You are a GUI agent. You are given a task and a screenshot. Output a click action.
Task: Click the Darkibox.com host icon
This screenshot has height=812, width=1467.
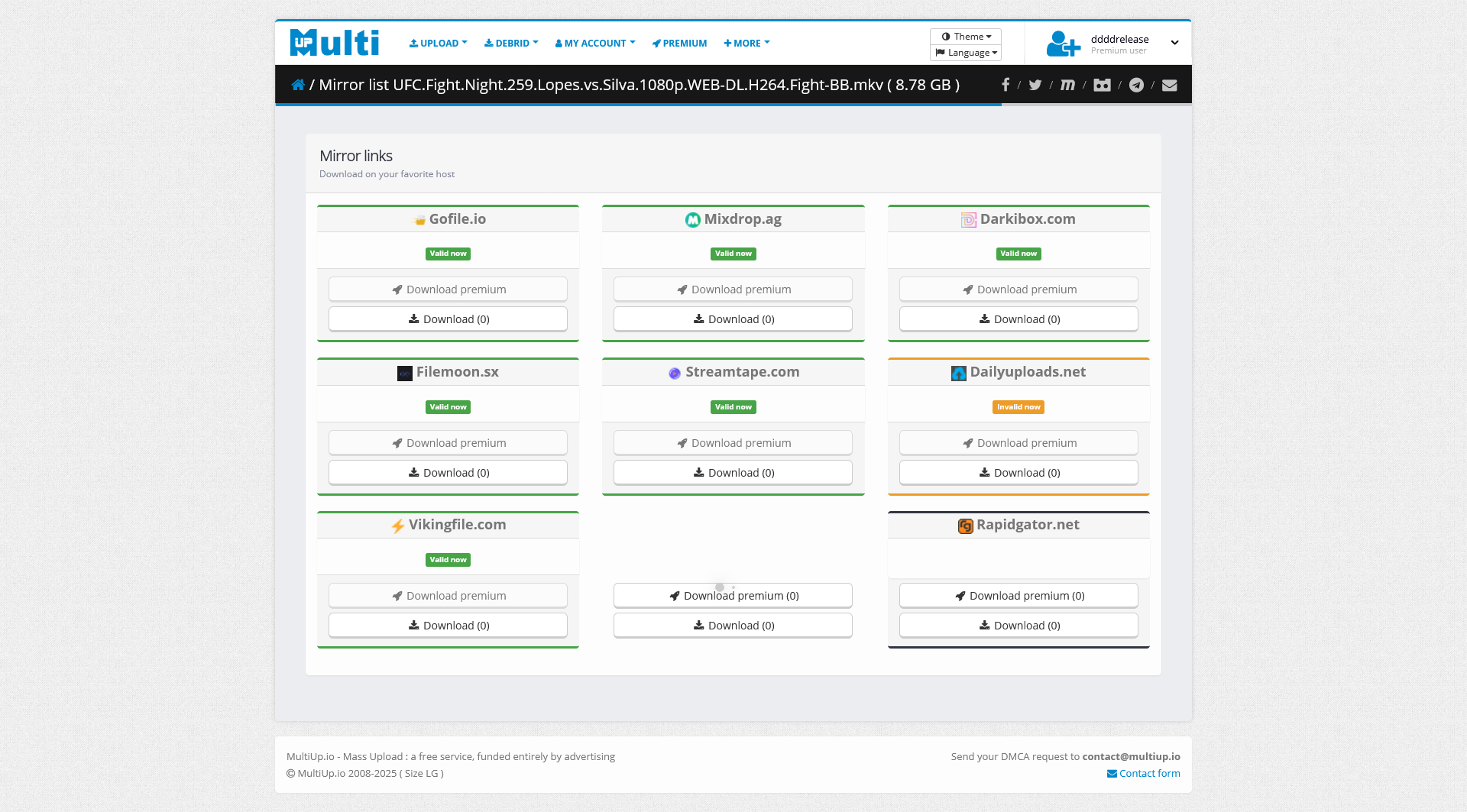pyautogui.click(x=968, y=220)
